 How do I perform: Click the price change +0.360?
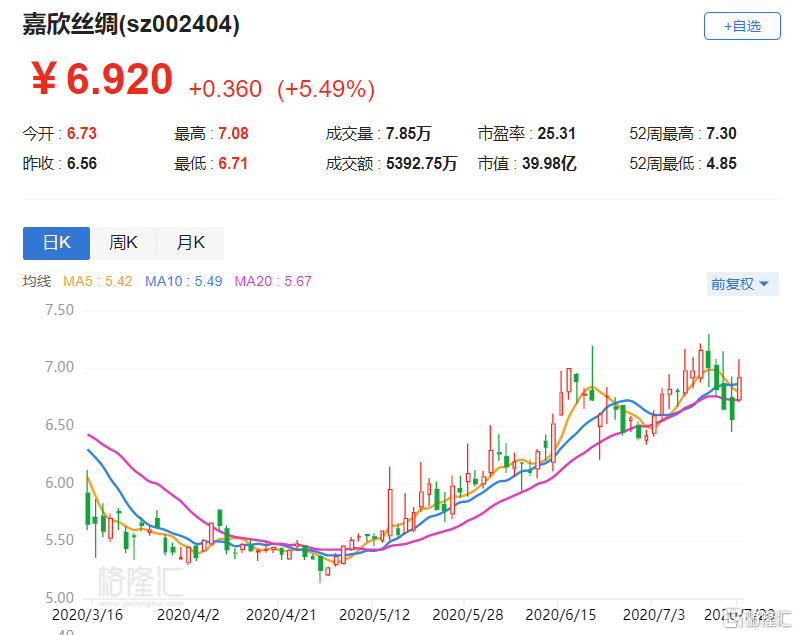click(225, 89)
